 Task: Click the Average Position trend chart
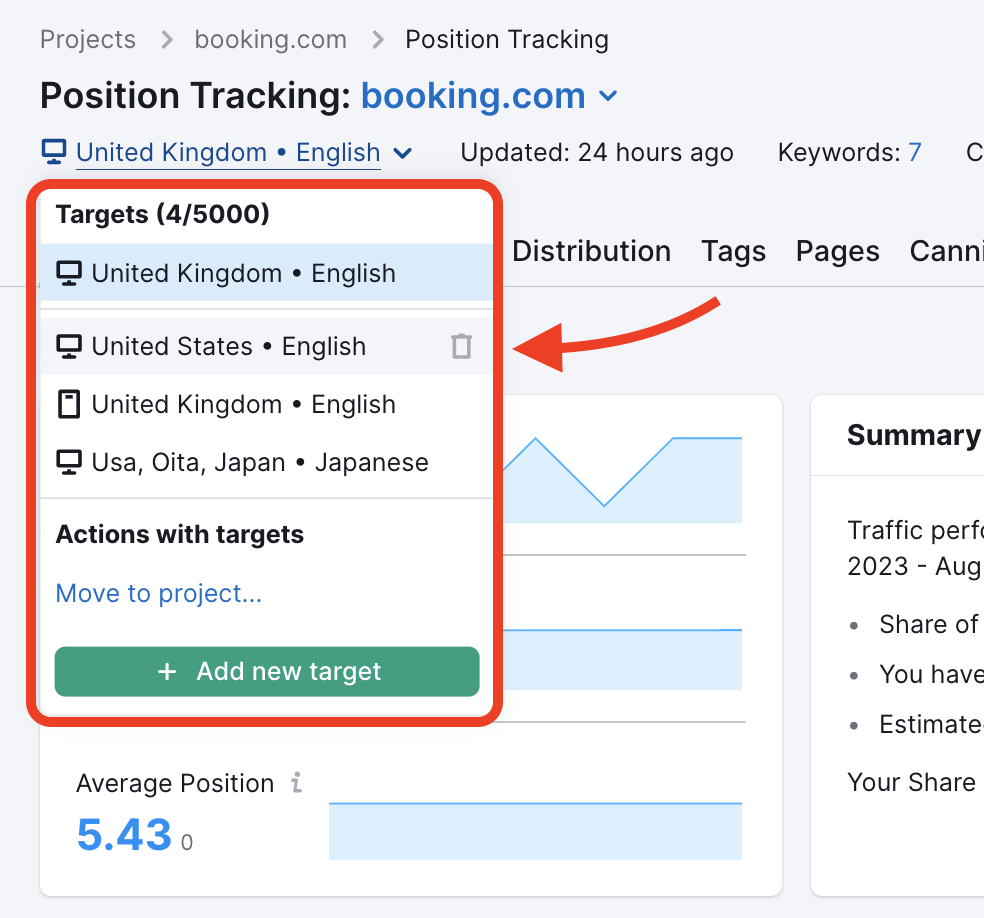coord(535,831)
